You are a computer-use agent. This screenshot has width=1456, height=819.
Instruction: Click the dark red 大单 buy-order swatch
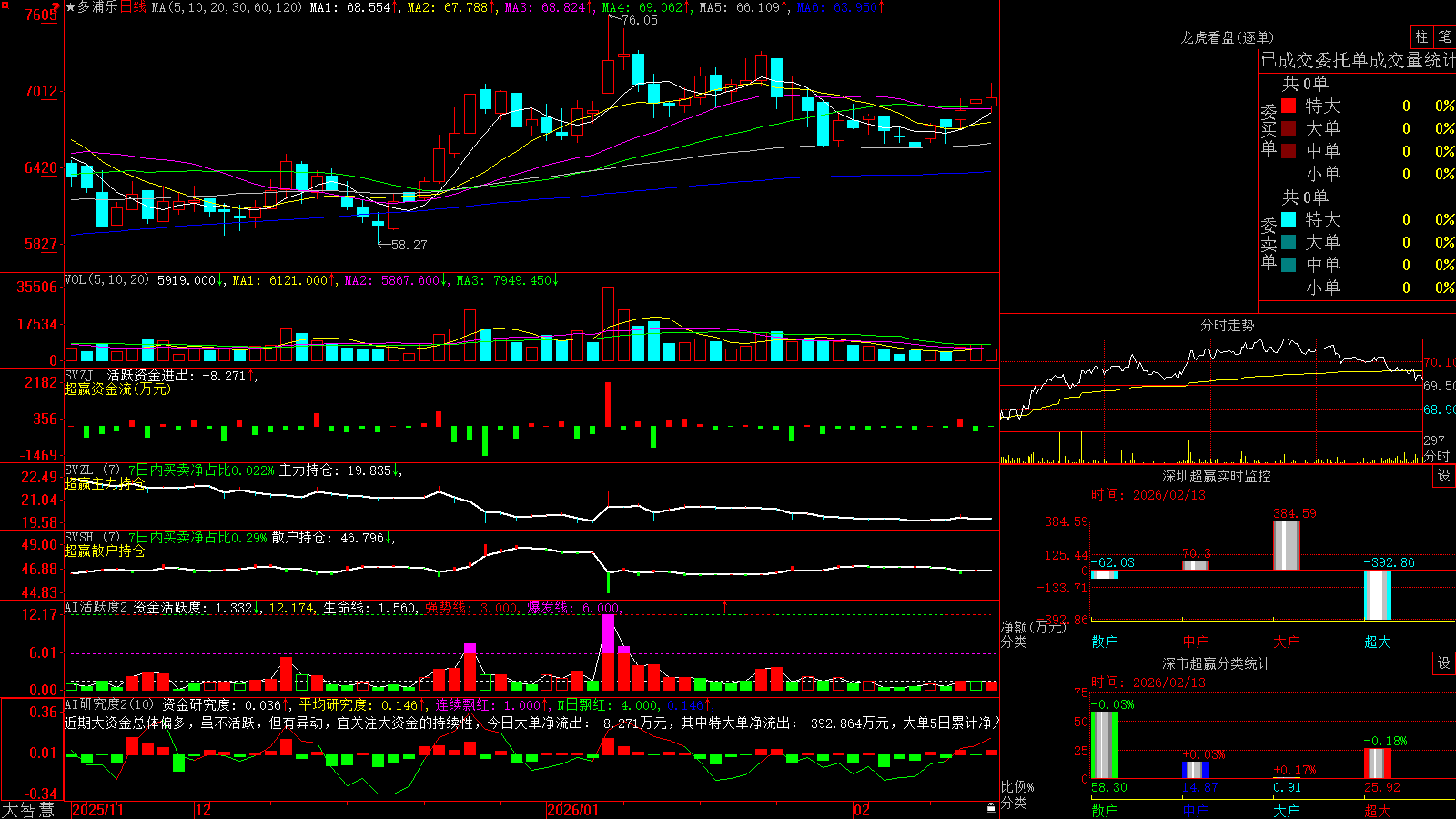click(1289, 128)
